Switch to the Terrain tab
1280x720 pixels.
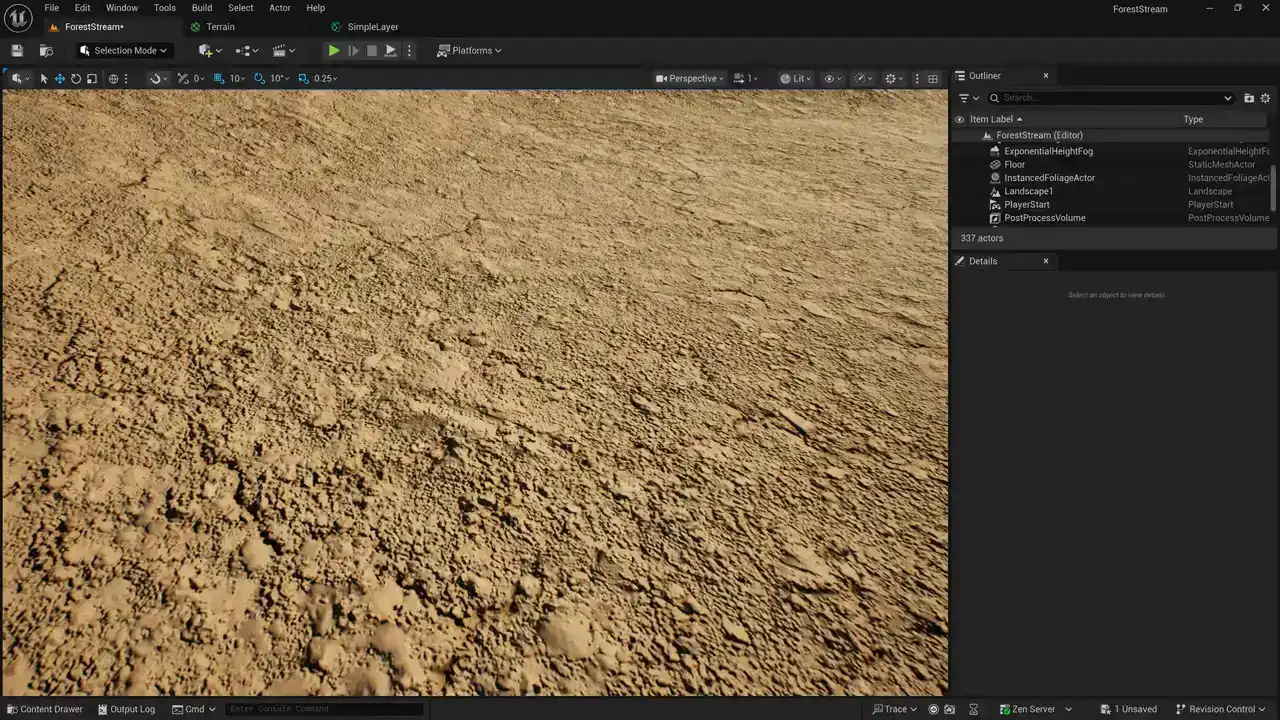(x=220, y=27)
